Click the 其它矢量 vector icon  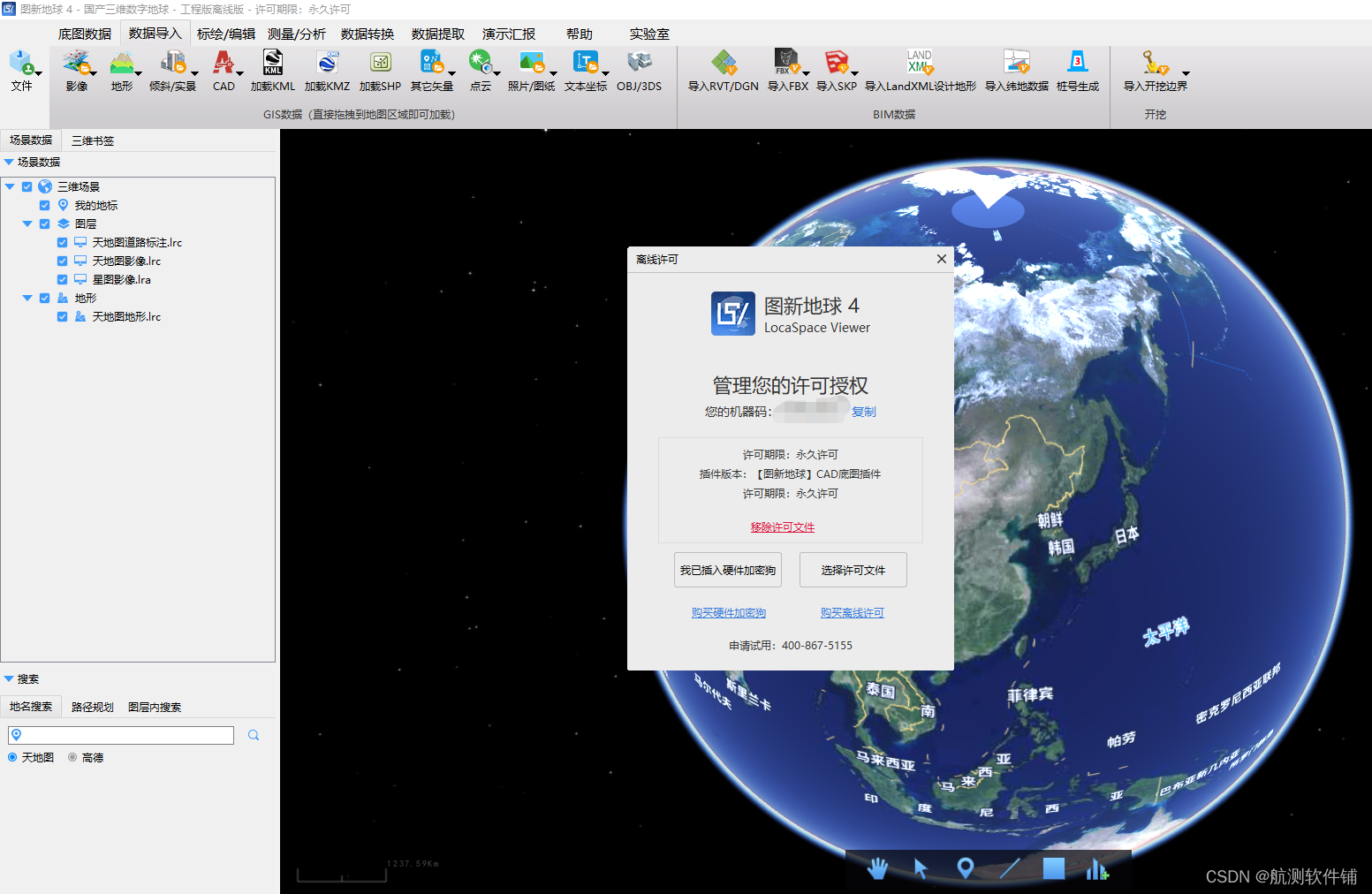click(432, 63)
